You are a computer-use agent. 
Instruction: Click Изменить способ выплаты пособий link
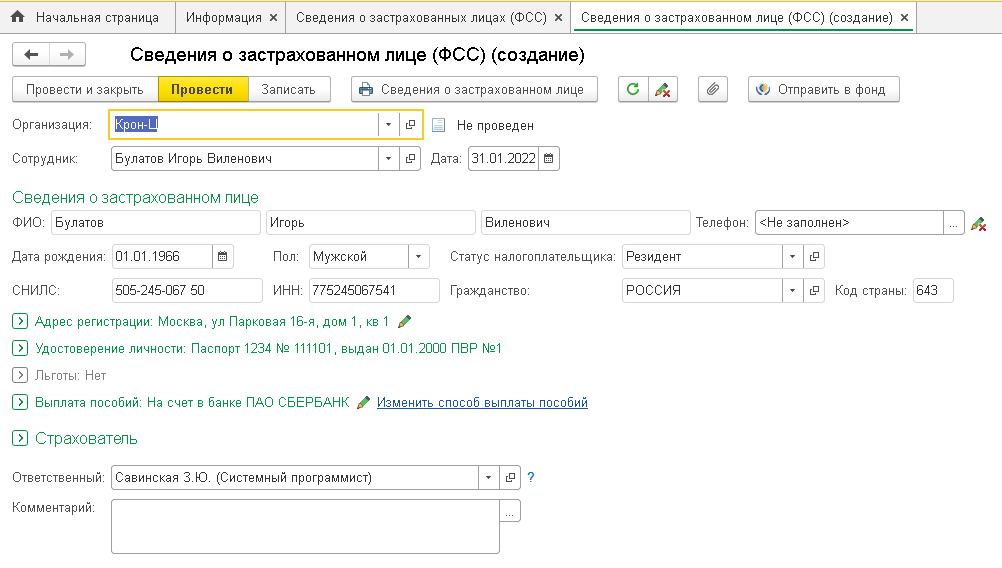tap(482, 403)
